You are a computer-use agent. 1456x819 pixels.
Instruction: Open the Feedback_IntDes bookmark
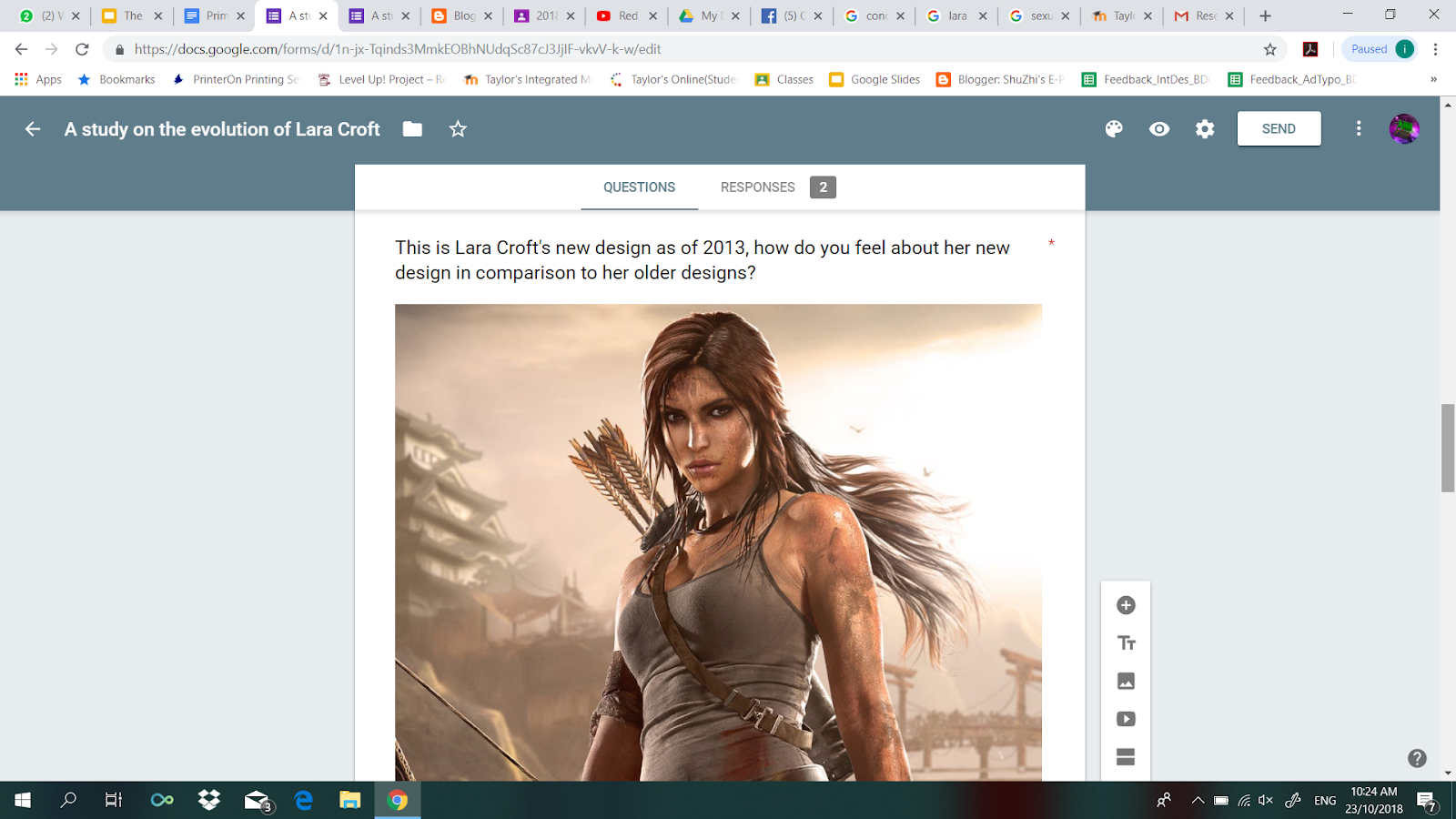coord(1146,79)
